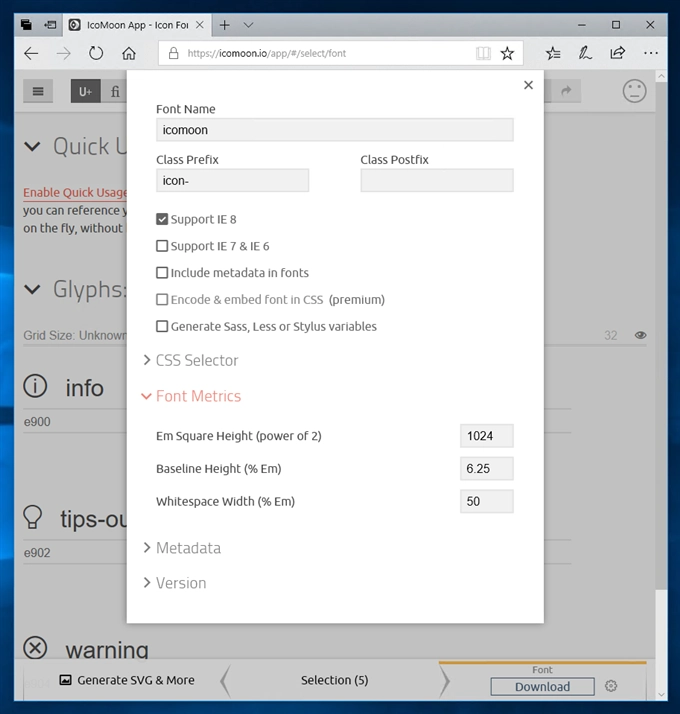Image resolution: width=680 pixels, height=714 pixels.
Task: Click the set tabs aside arrow icon
Action: click(x=50, y=25)
